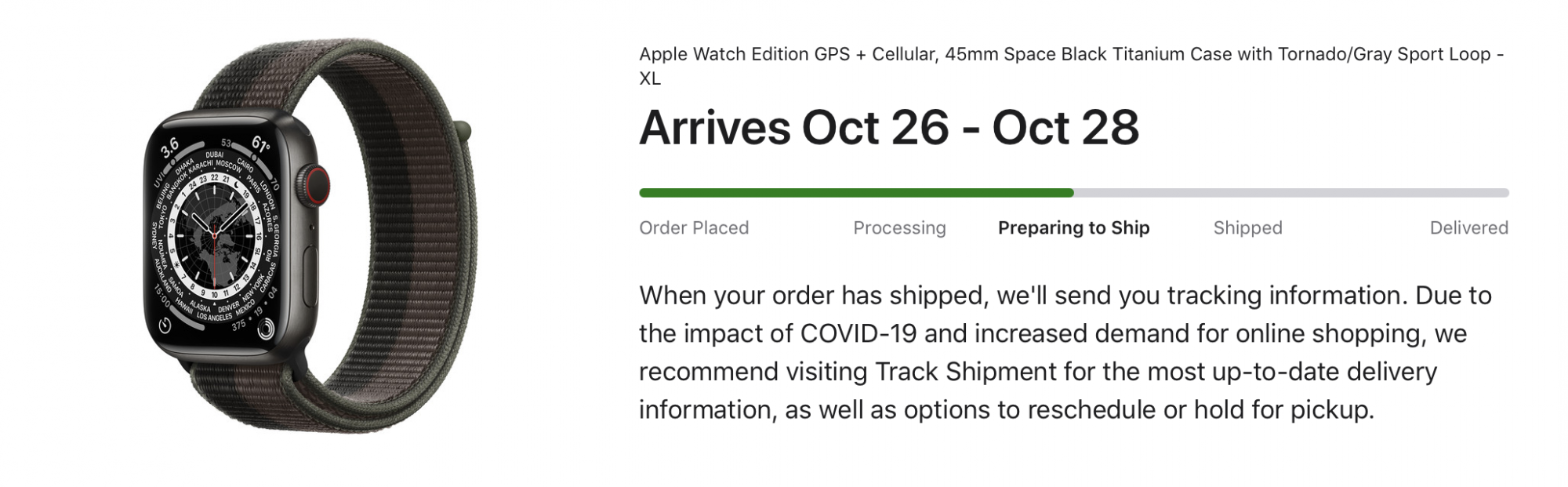Click the world map in the watch face center
The width and height of the screenshot is (1568, 487).
[x=215, y=232]
